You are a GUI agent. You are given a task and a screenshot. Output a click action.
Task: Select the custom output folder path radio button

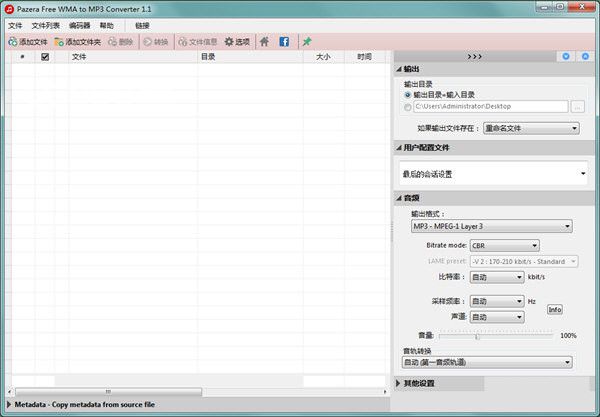click(x=407, y=106)
